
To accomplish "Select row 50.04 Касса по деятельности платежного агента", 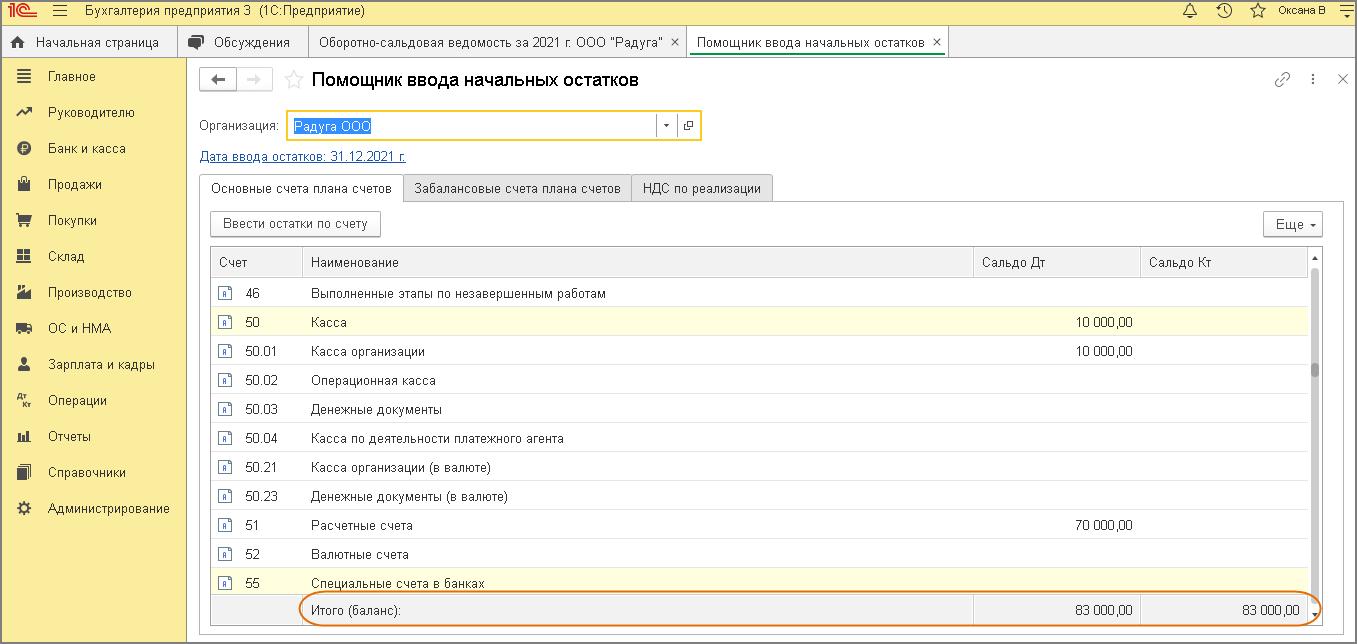I will pyautogui.click(x=759, y=438).
